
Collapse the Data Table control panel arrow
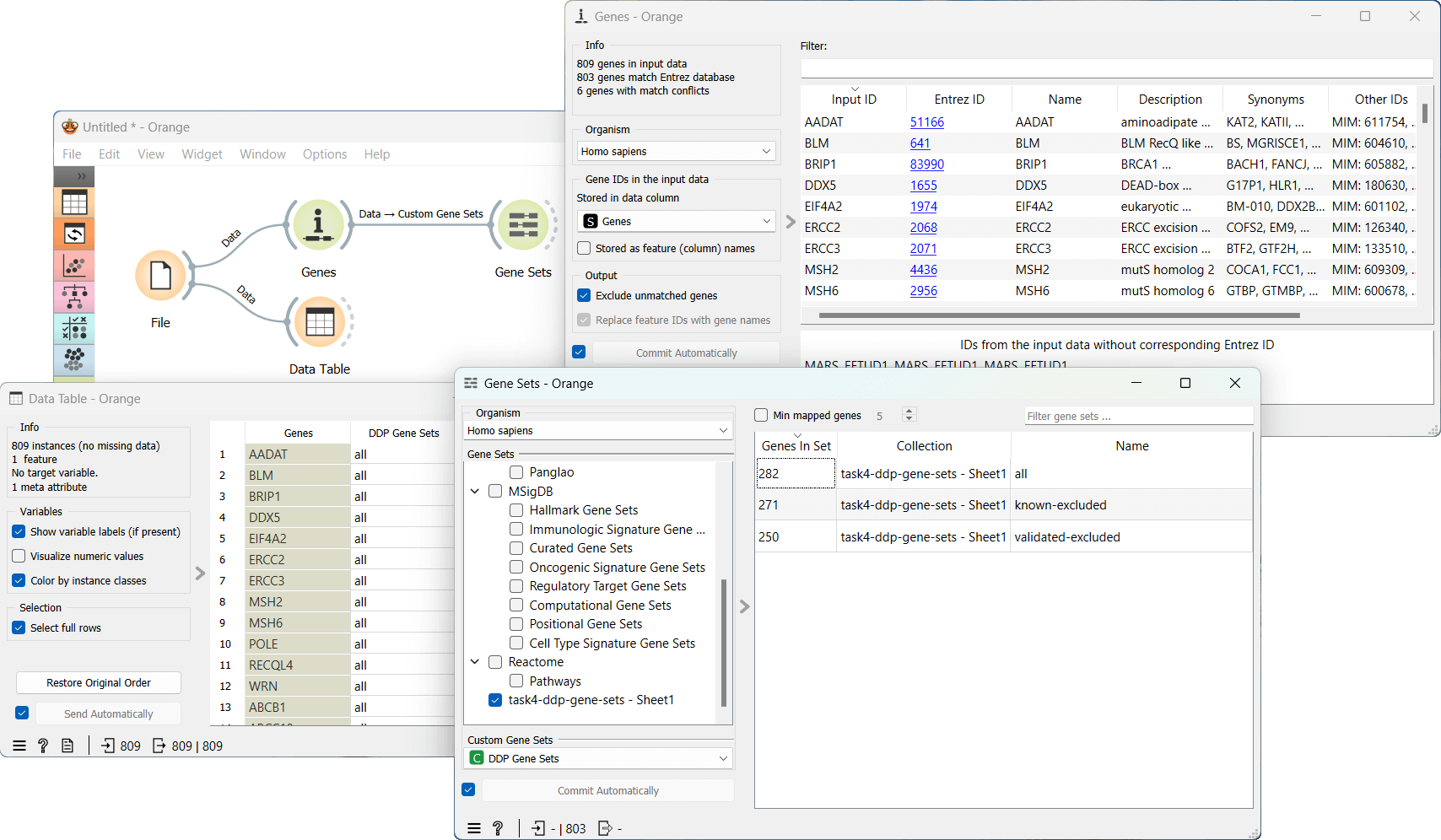tap(200, 573)
